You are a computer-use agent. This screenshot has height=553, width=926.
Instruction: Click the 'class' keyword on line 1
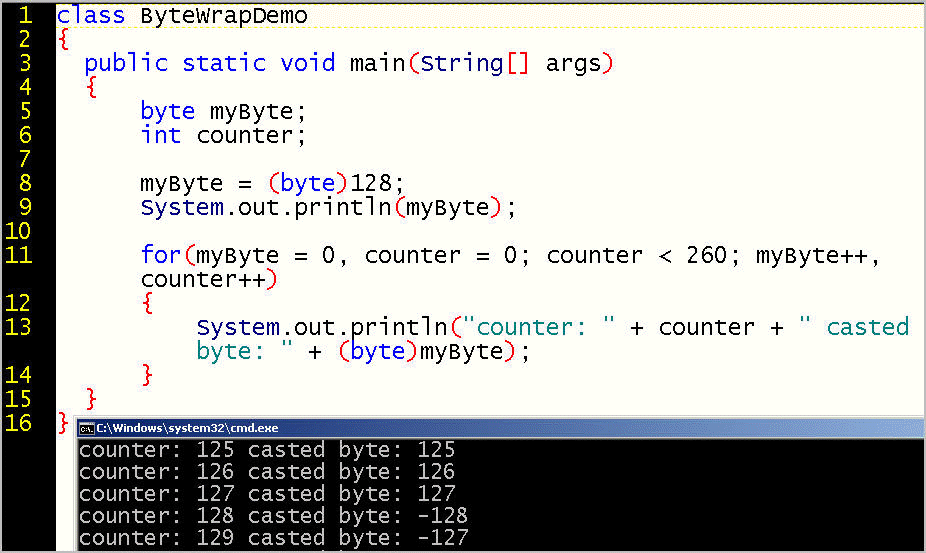90,15
